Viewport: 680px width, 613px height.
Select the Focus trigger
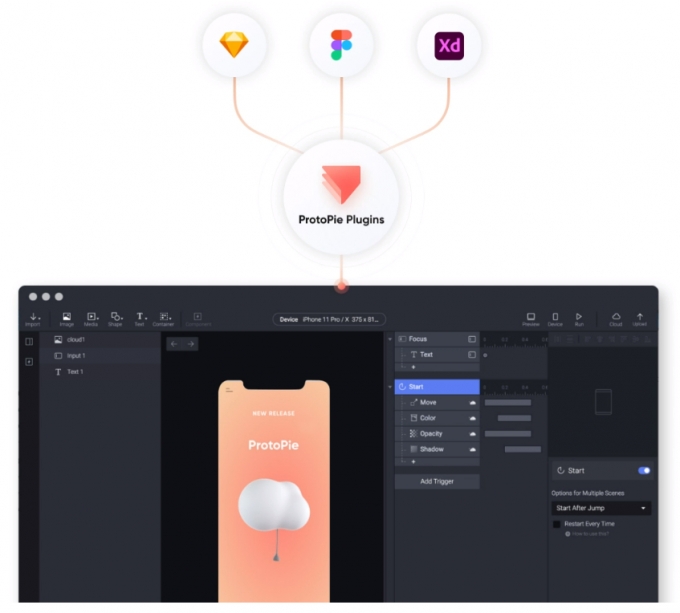[x=437, y=339]
